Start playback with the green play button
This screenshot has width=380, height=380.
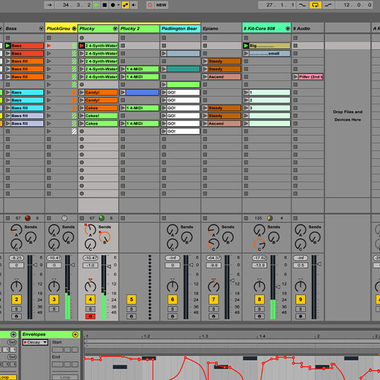pos(96,5)
